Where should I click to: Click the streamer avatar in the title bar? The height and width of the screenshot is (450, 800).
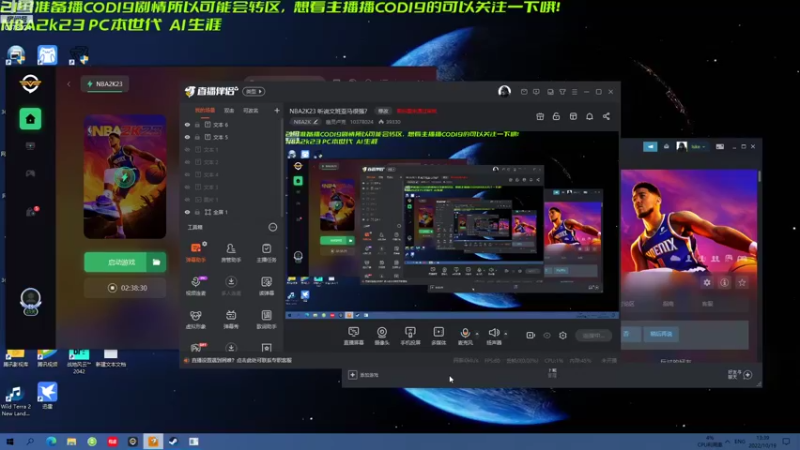click(504, 91)
